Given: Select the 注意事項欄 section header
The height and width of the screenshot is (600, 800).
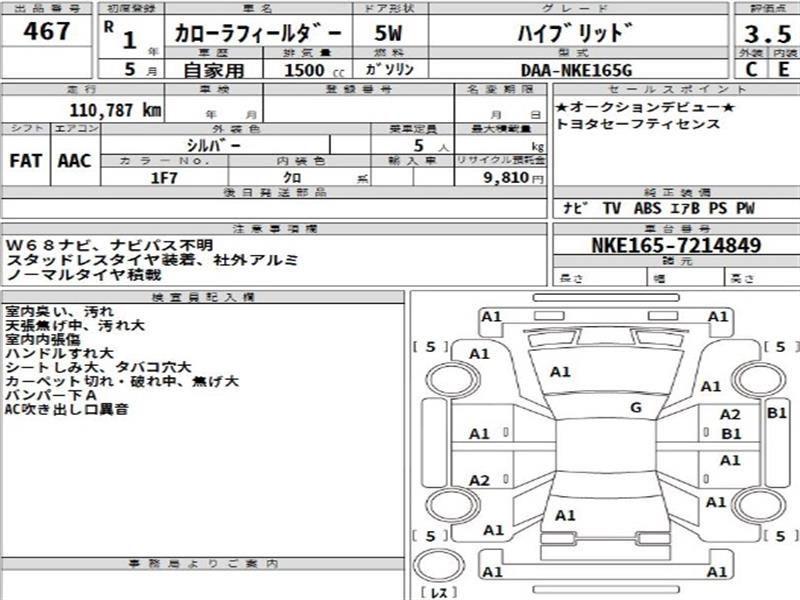Looking at the screenshot, I should [274, 229].
